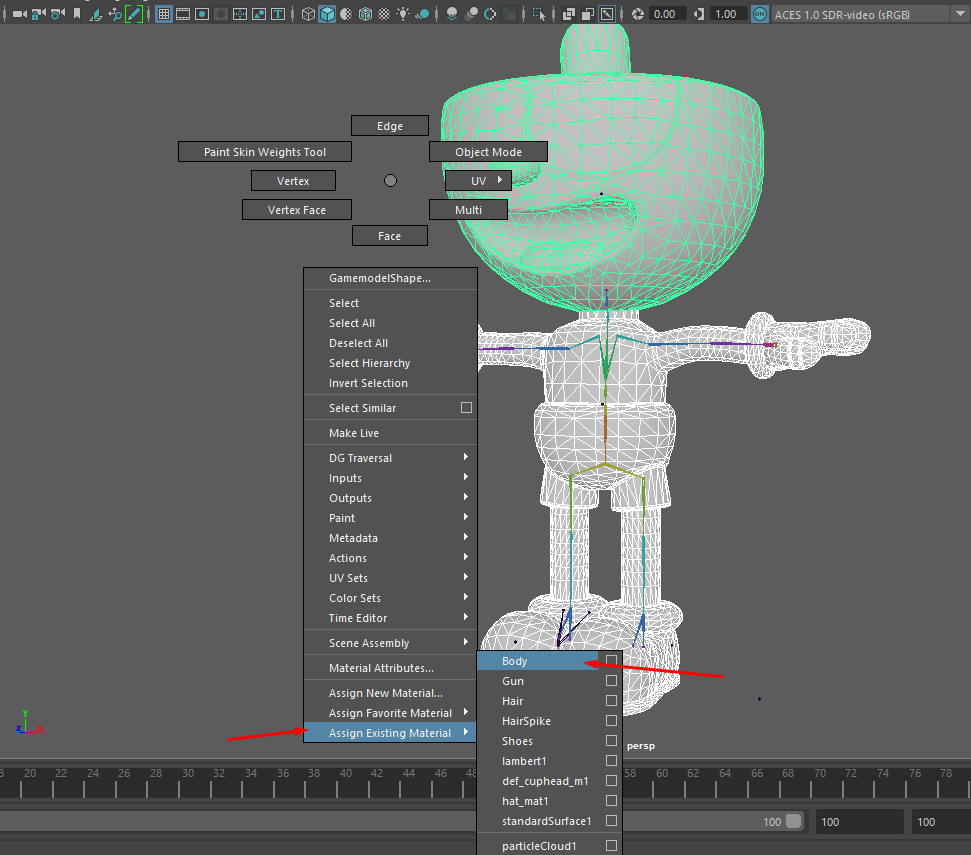This screenshot has width=971, height=855.
Task: Open option box for Hair material
Action: coord(611,700)
